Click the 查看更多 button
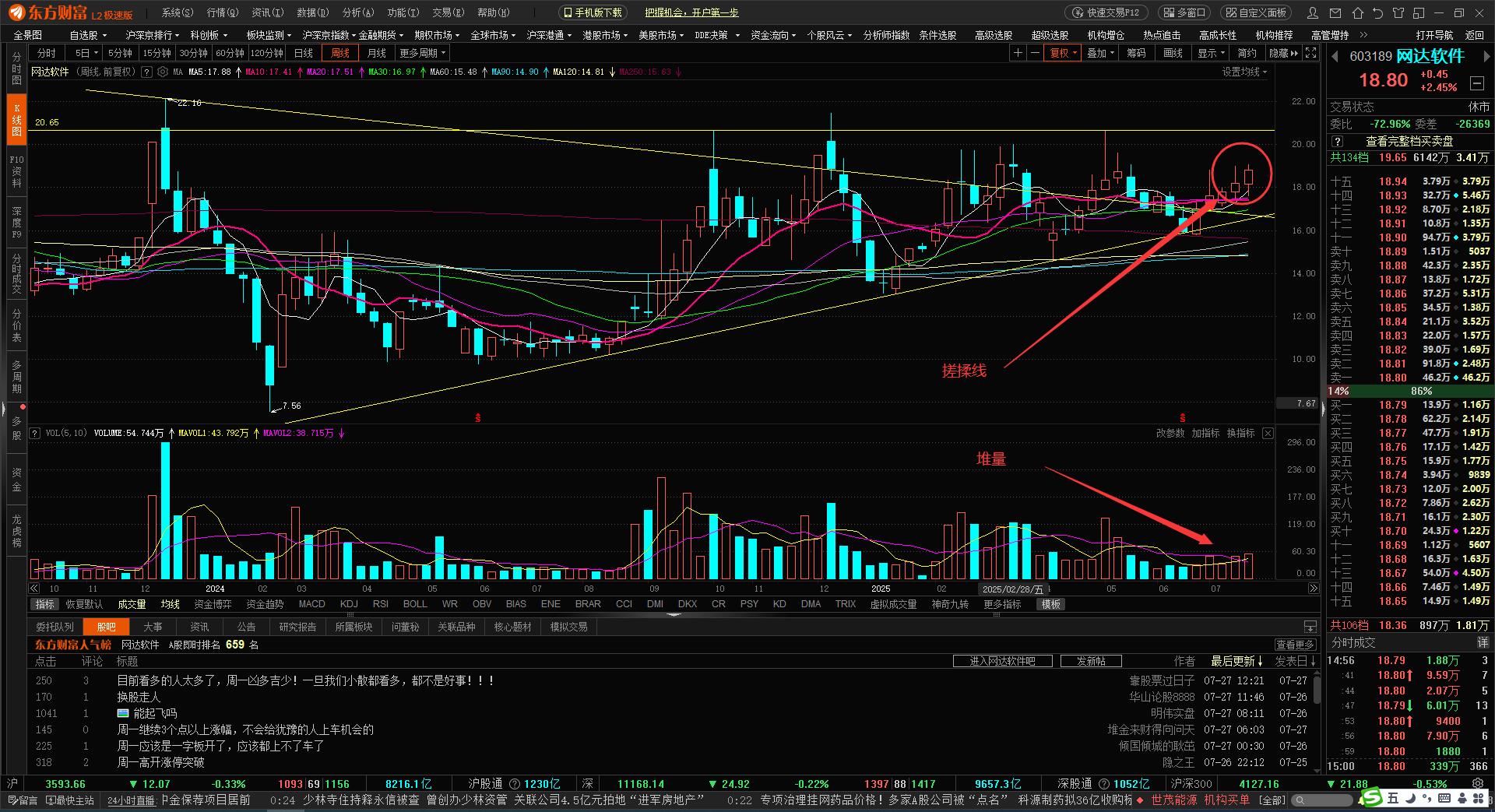 coord(1296,645)
